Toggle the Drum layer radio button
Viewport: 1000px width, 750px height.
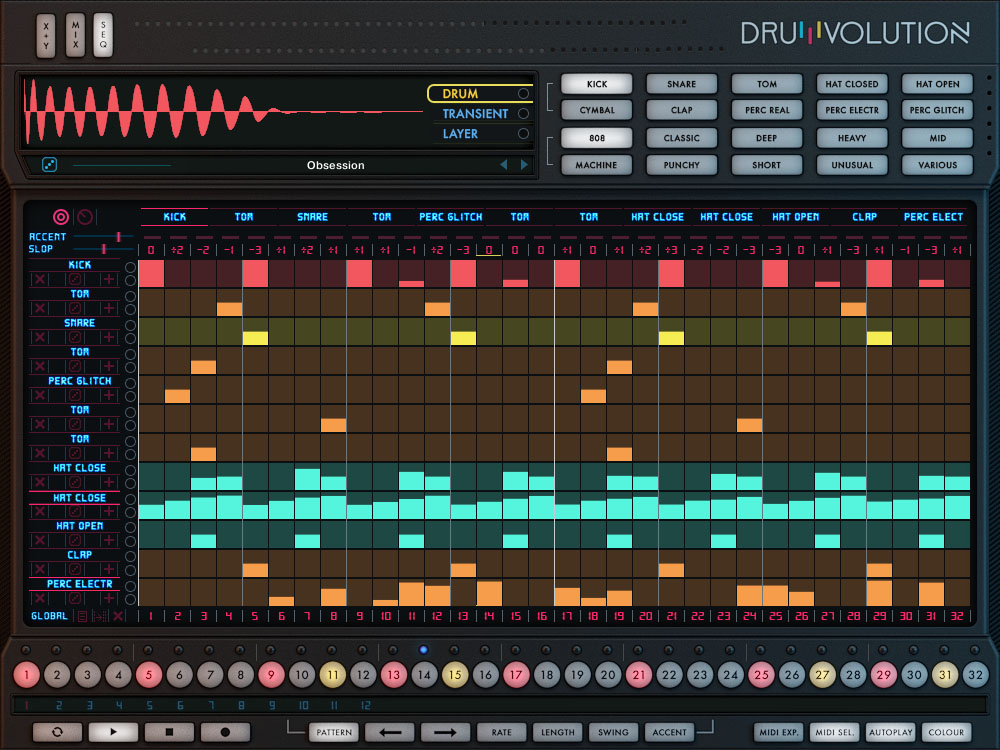(x=523, y=94)
